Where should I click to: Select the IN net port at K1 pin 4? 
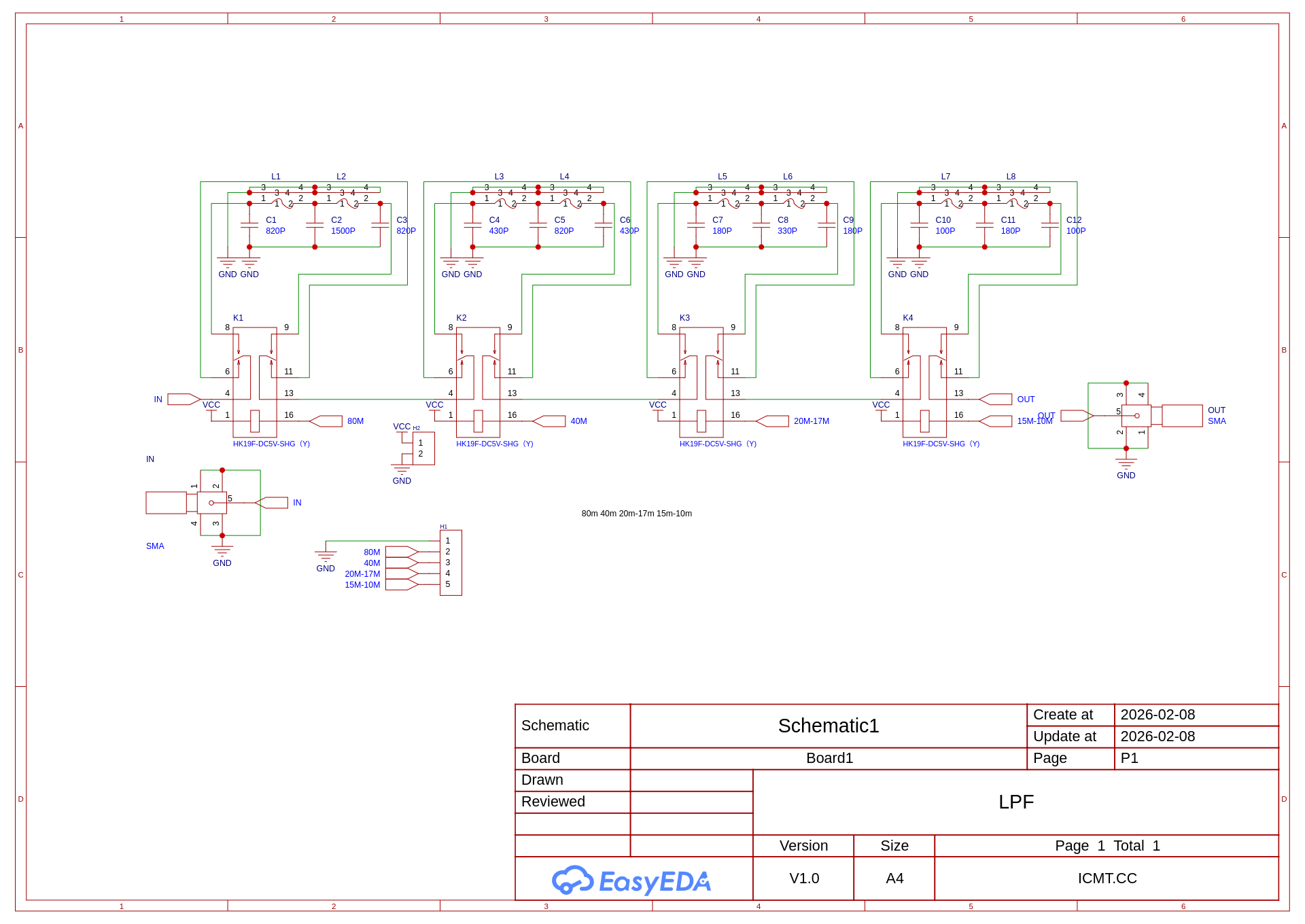pyautogui.click(x=184, y=399)
